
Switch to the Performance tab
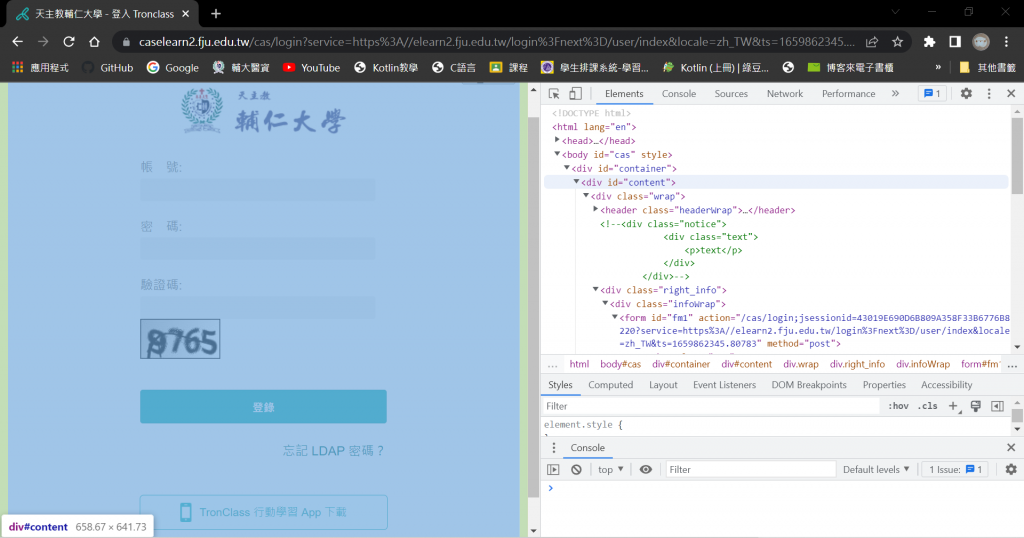pyautogui.click(x=848, y=93)
